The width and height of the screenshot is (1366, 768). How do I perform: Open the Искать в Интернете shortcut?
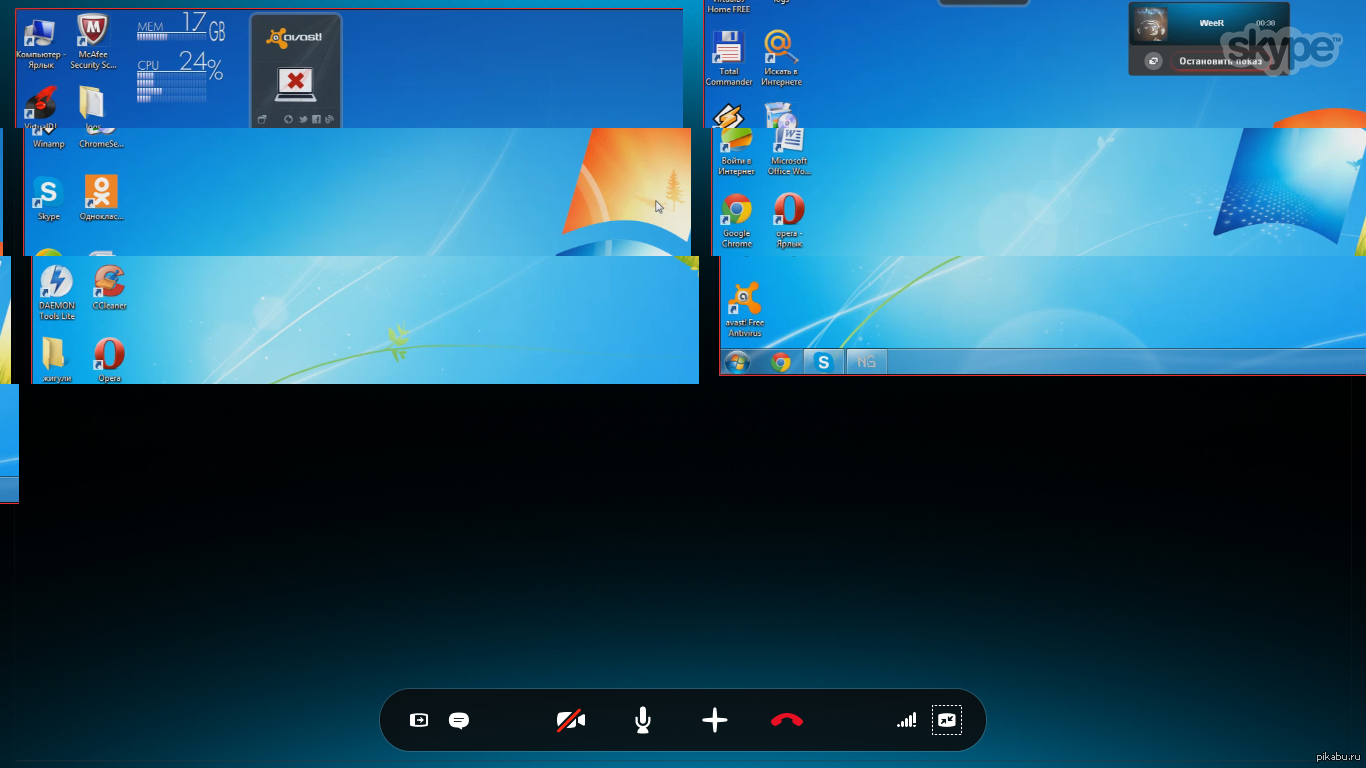click(x=780, y=58)
